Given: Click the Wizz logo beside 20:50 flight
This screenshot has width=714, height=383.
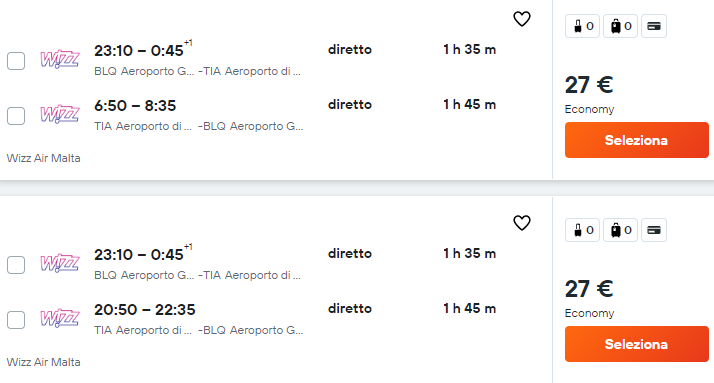Looking at the screenshot, I should [x=60, y=318].
